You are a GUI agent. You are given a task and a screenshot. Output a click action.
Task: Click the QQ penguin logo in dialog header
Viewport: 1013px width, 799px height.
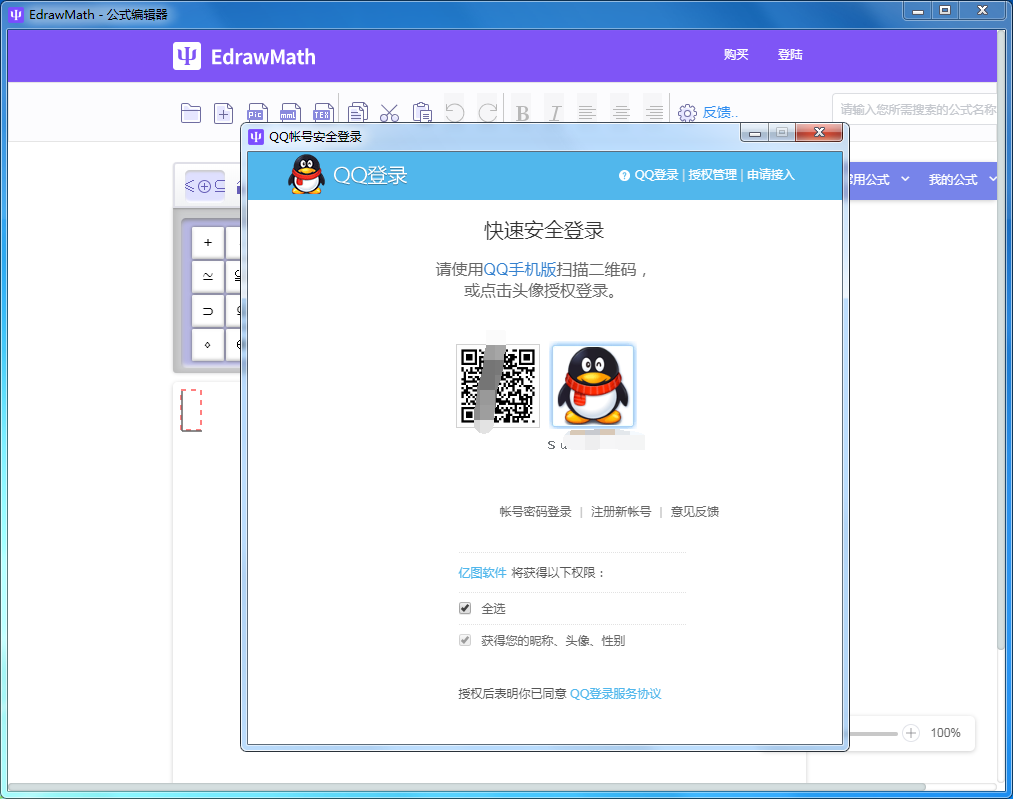(x=306, y=174)
